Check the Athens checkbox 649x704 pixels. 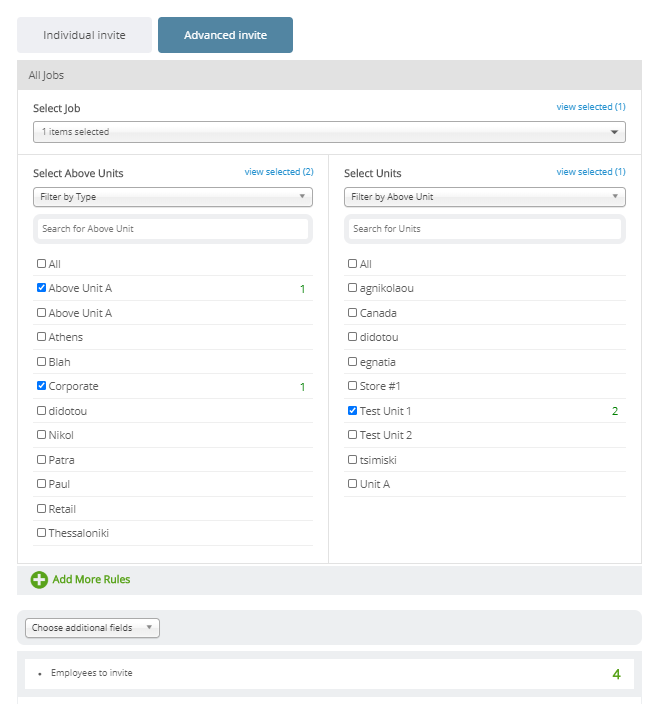coord(41,337)
